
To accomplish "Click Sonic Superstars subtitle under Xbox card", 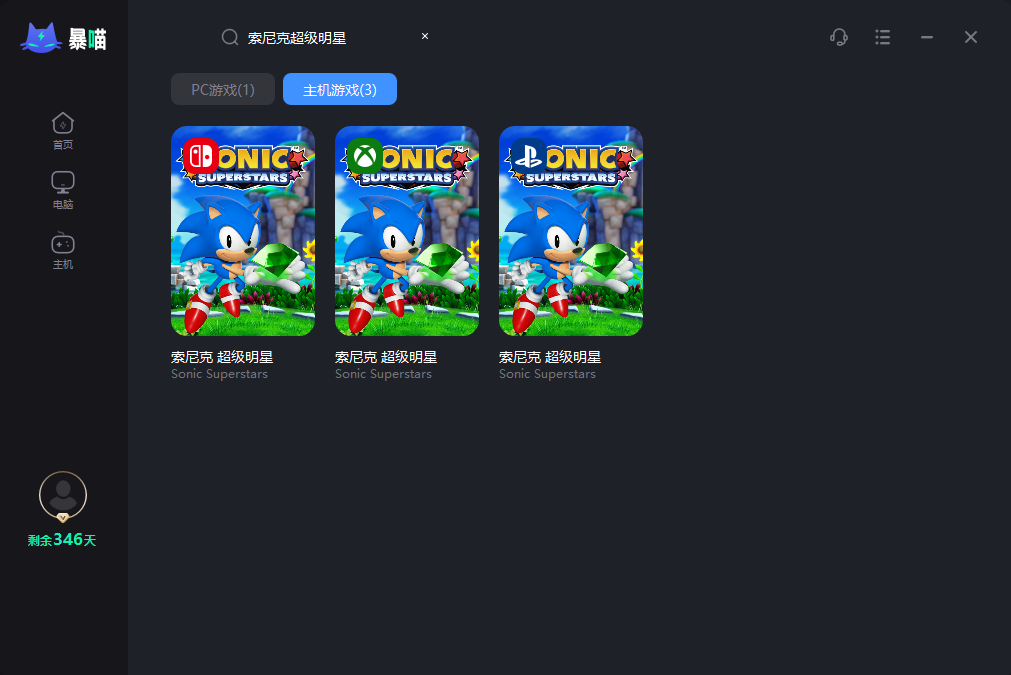I will (x=383, y=374).
